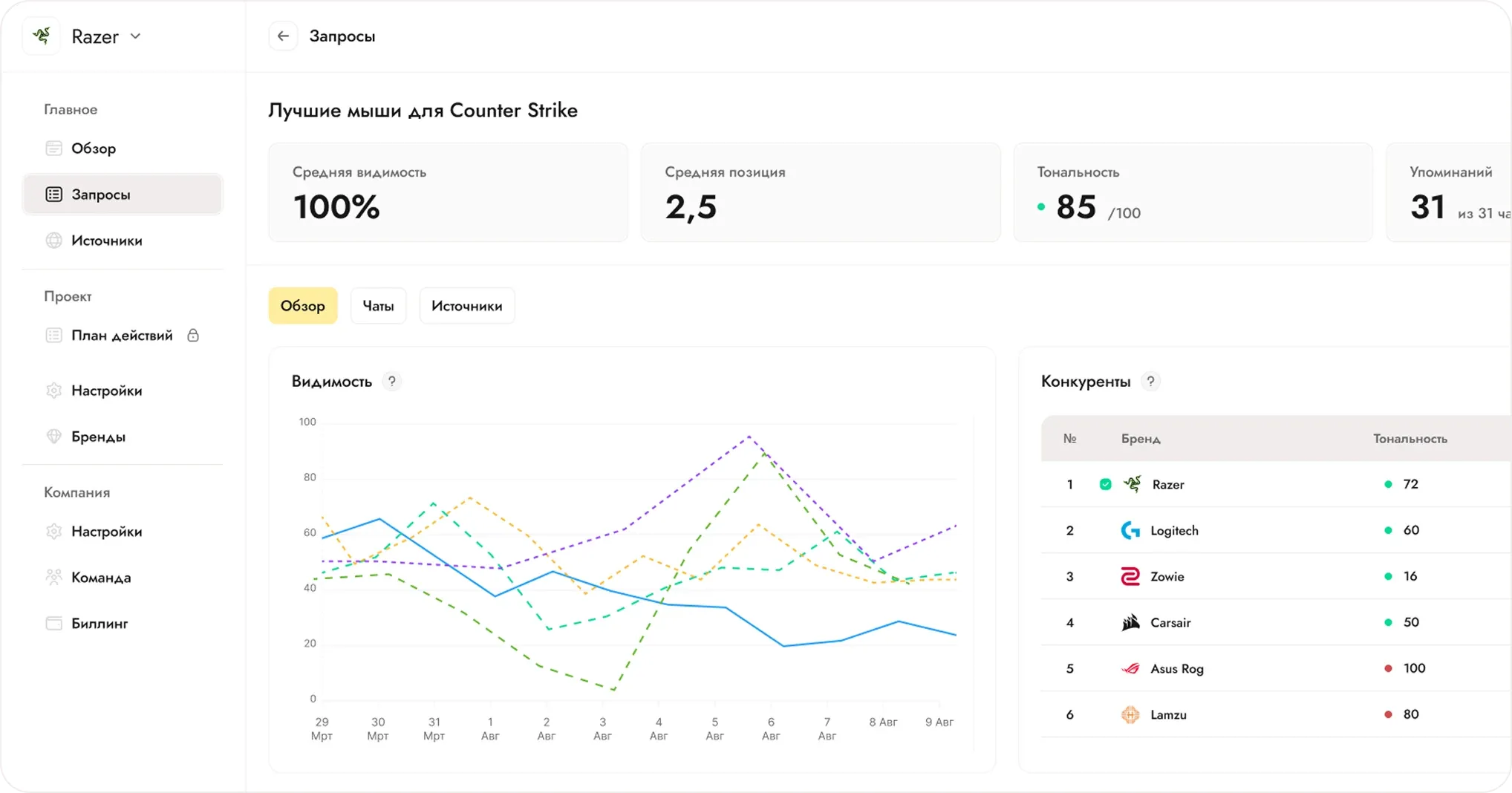Click the help icon next to Конкуренты

pos(1150,382)
